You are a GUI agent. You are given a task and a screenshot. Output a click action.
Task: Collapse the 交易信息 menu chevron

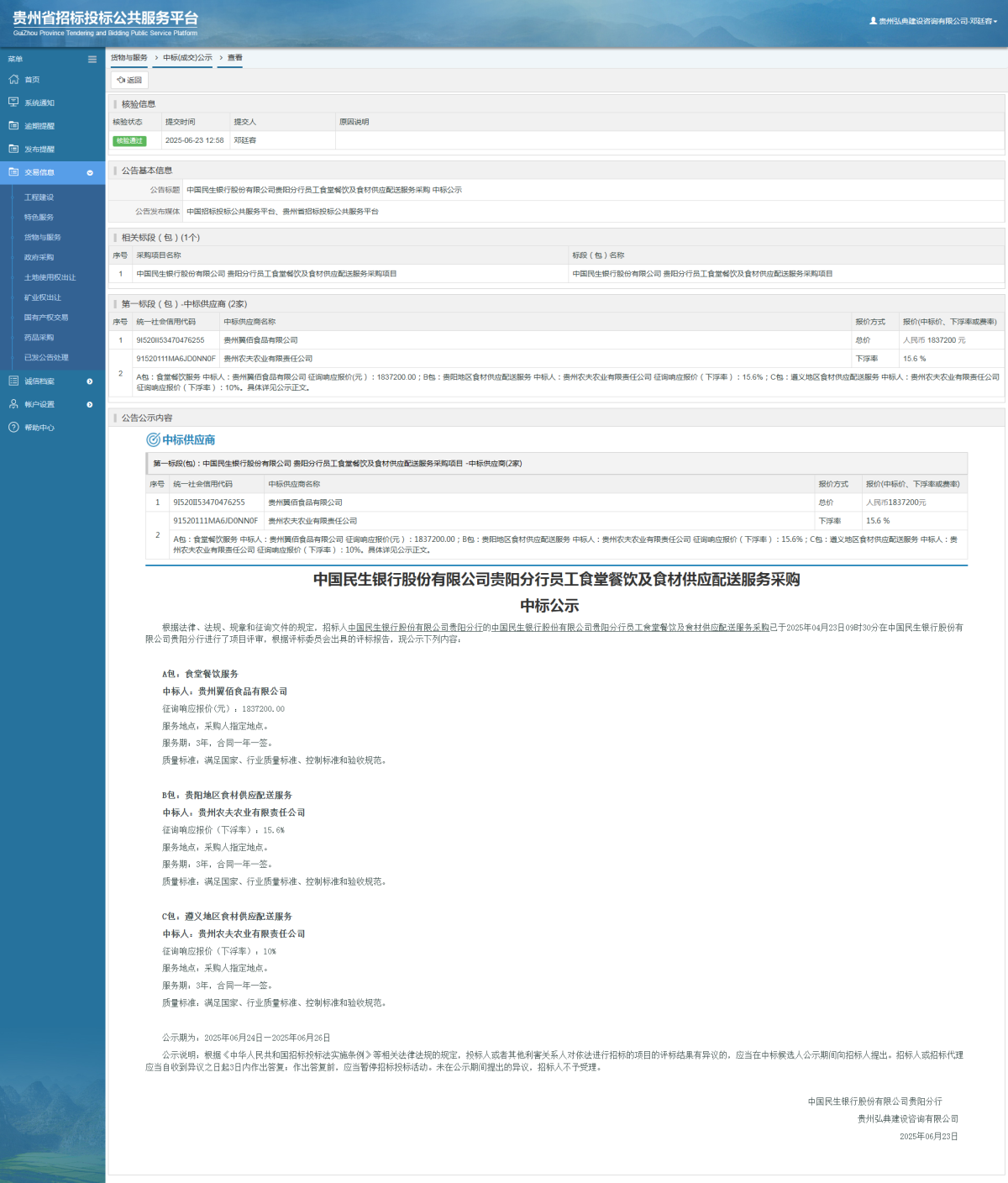coord(90,173)
